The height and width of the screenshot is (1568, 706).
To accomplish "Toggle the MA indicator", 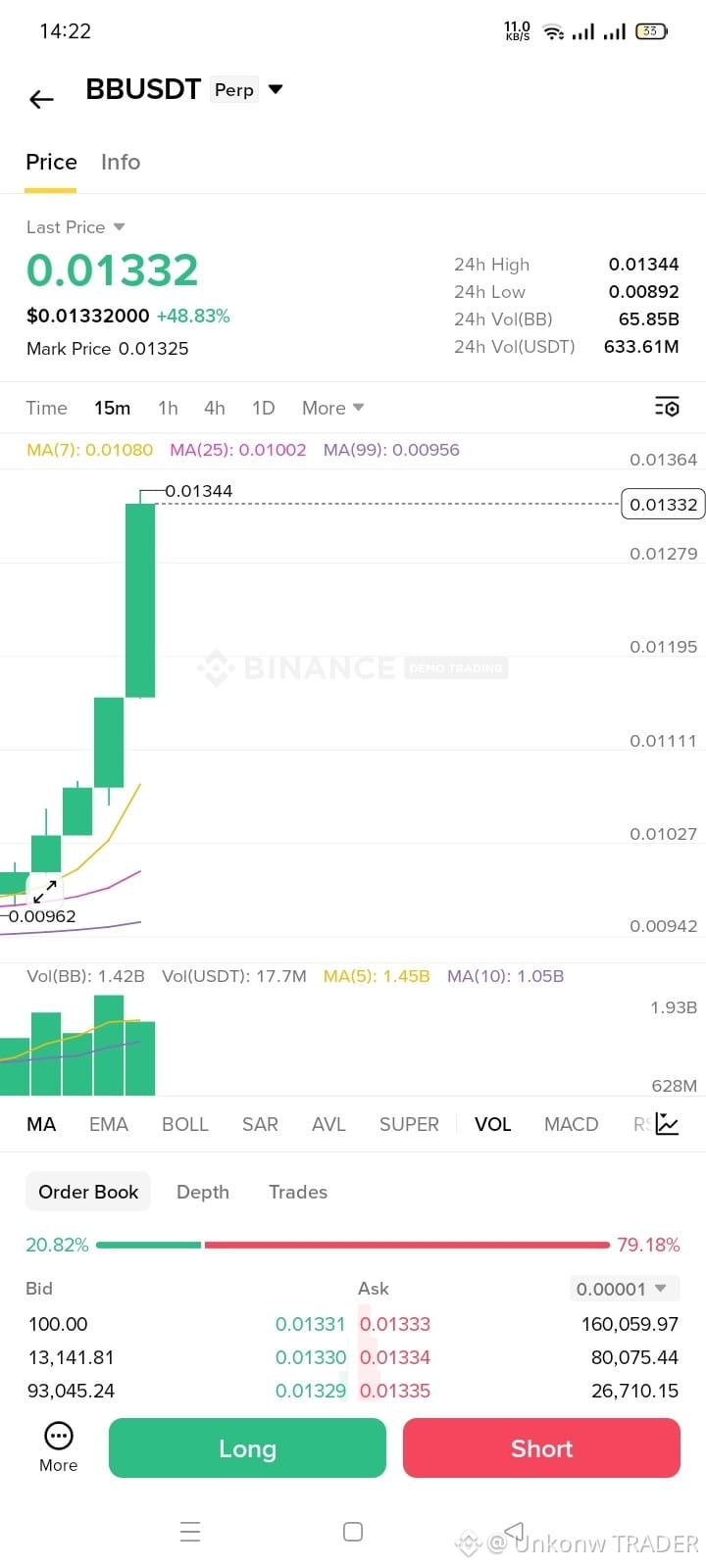I will coord(41,1124).
